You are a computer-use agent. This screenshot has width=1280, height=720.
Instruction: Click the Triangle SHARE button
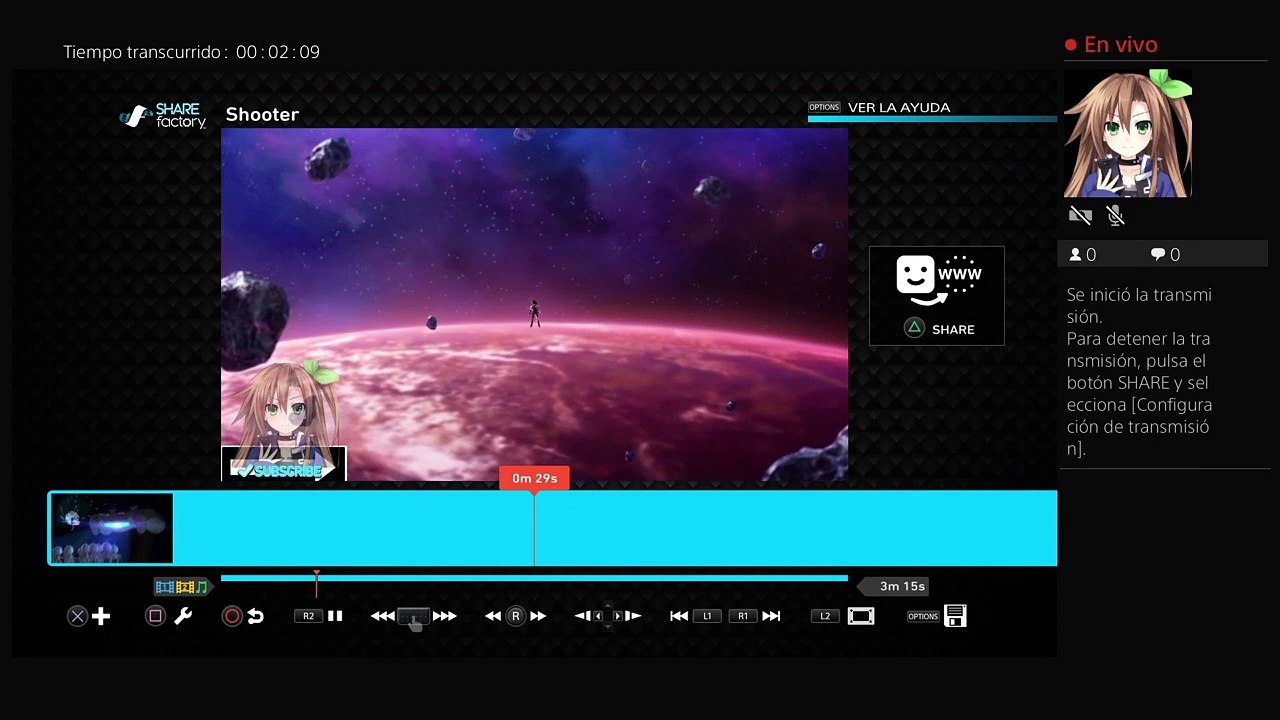(938, 329)
